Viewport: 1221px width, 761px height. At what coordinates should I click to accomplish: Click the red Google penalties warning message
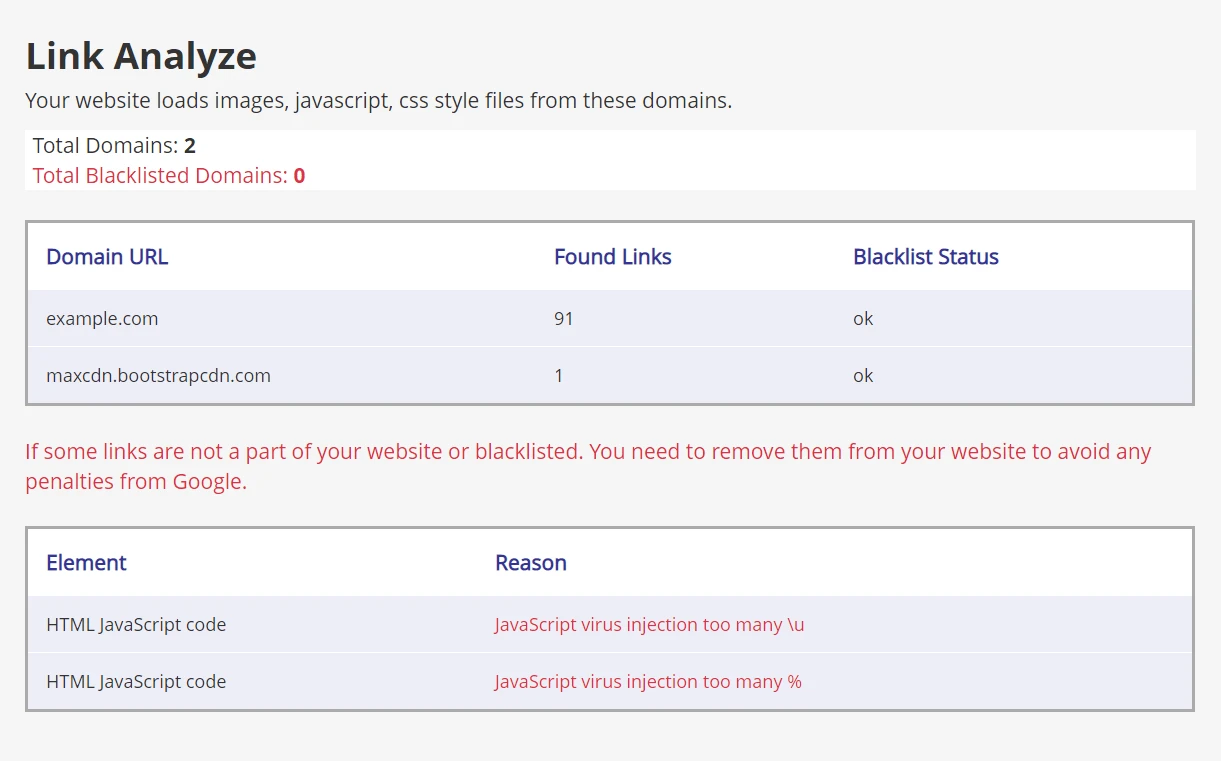(x=588, y=466)
